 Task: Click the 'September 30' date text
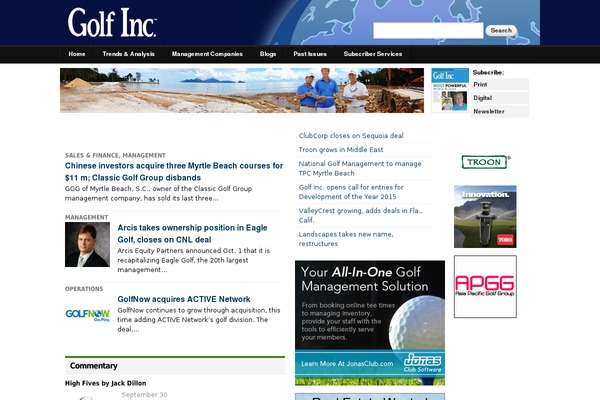(x=144, y=395)
